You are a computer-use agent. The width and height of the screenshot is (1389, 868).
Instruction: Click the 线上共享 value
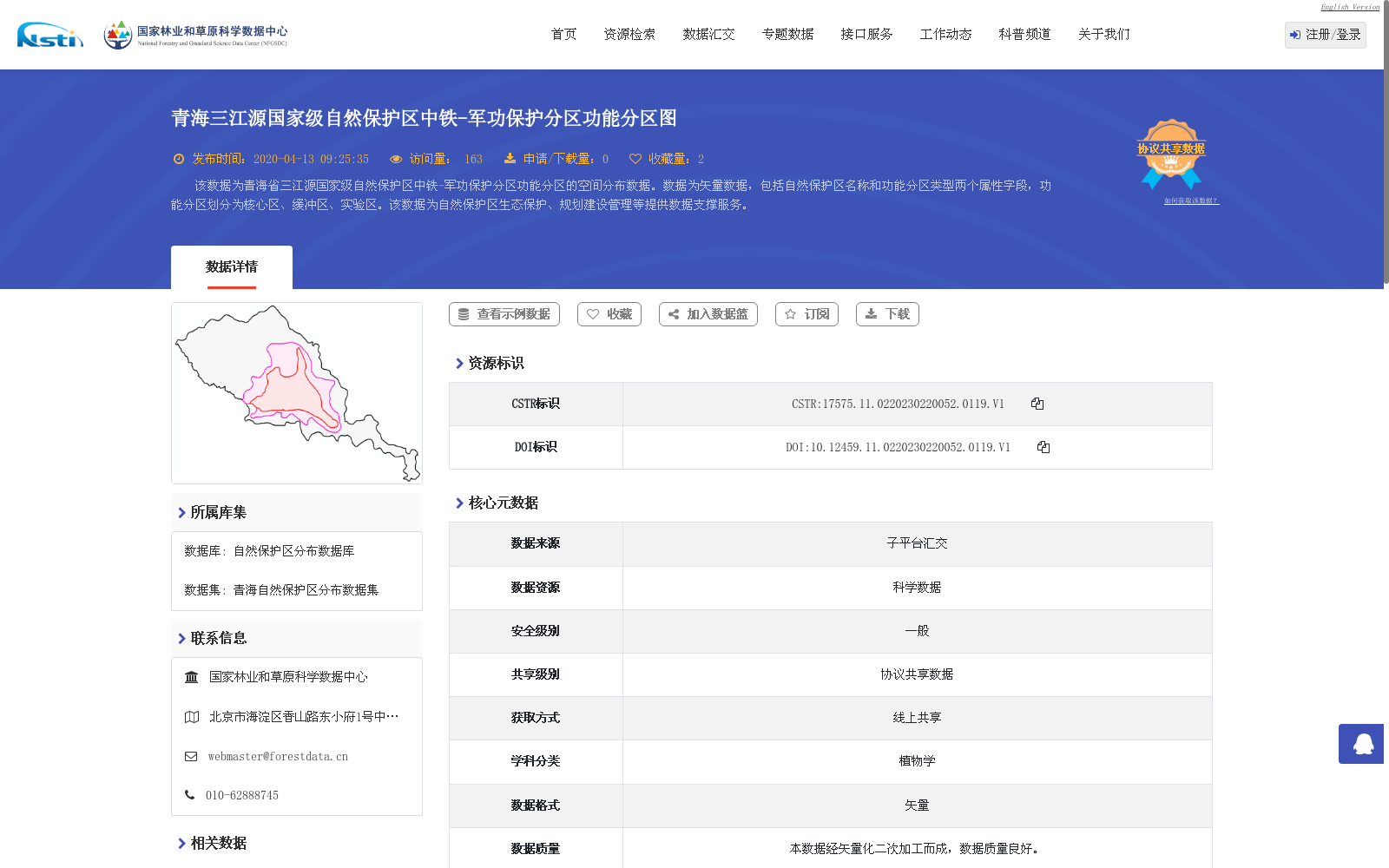coord(917,718)
